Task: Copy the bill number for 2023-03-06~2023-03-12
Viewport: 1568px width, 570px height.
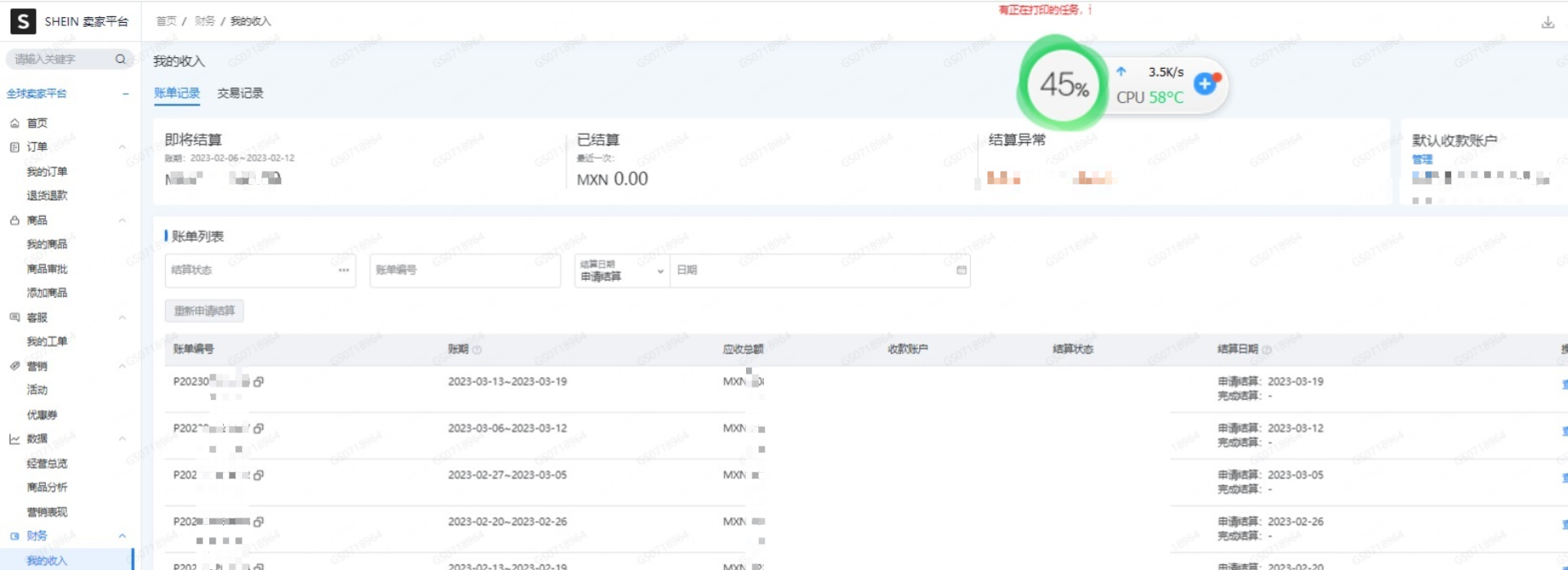Action: [259, 429]
